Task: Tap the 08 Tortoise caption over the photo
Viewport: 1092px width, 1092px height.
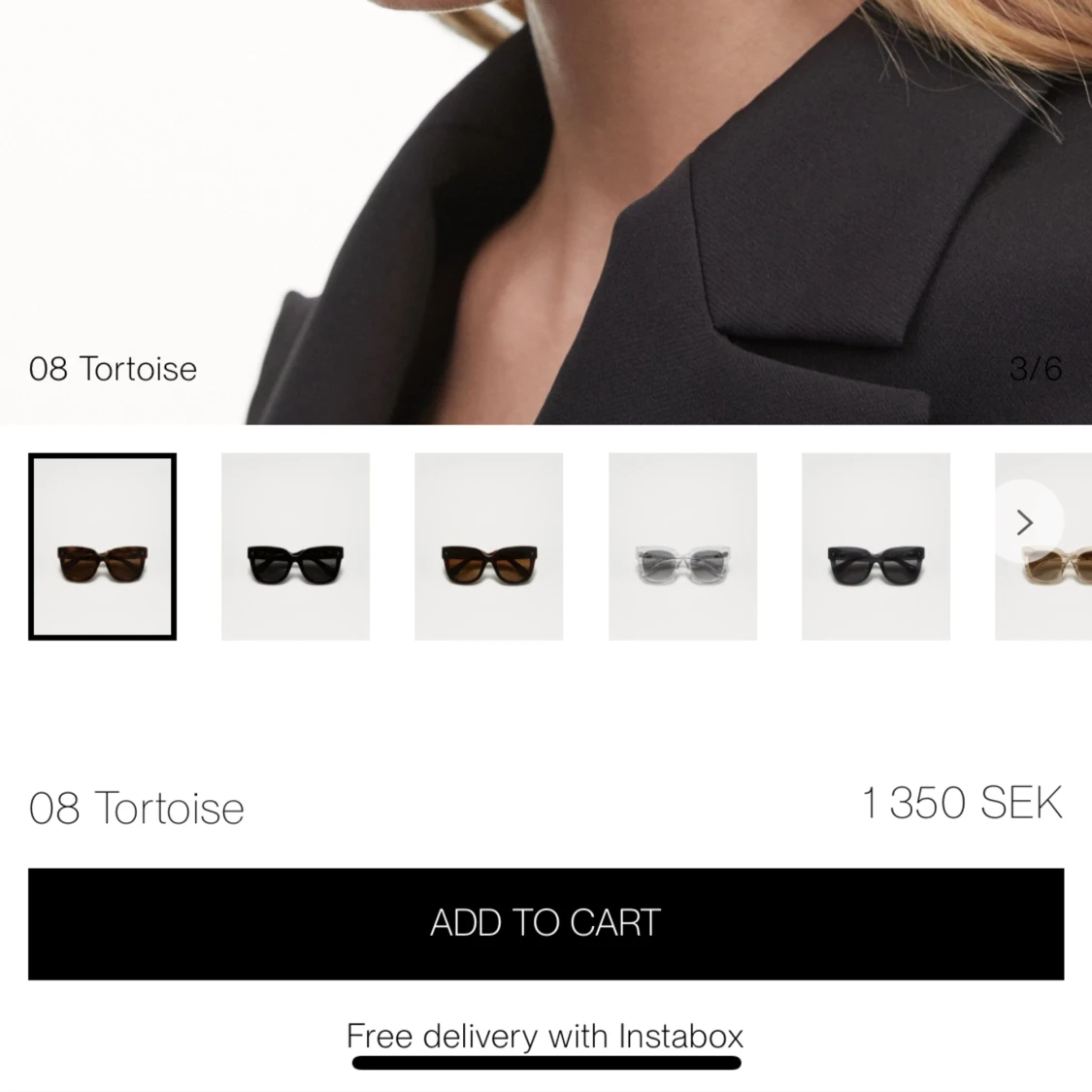Action: coord(113,369)
